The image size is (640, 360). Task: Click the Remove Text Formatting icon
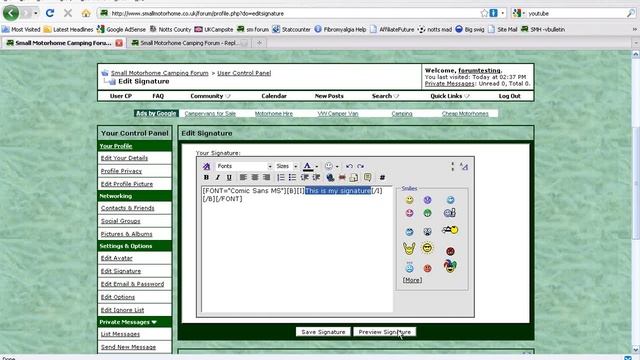coord(207,166)
